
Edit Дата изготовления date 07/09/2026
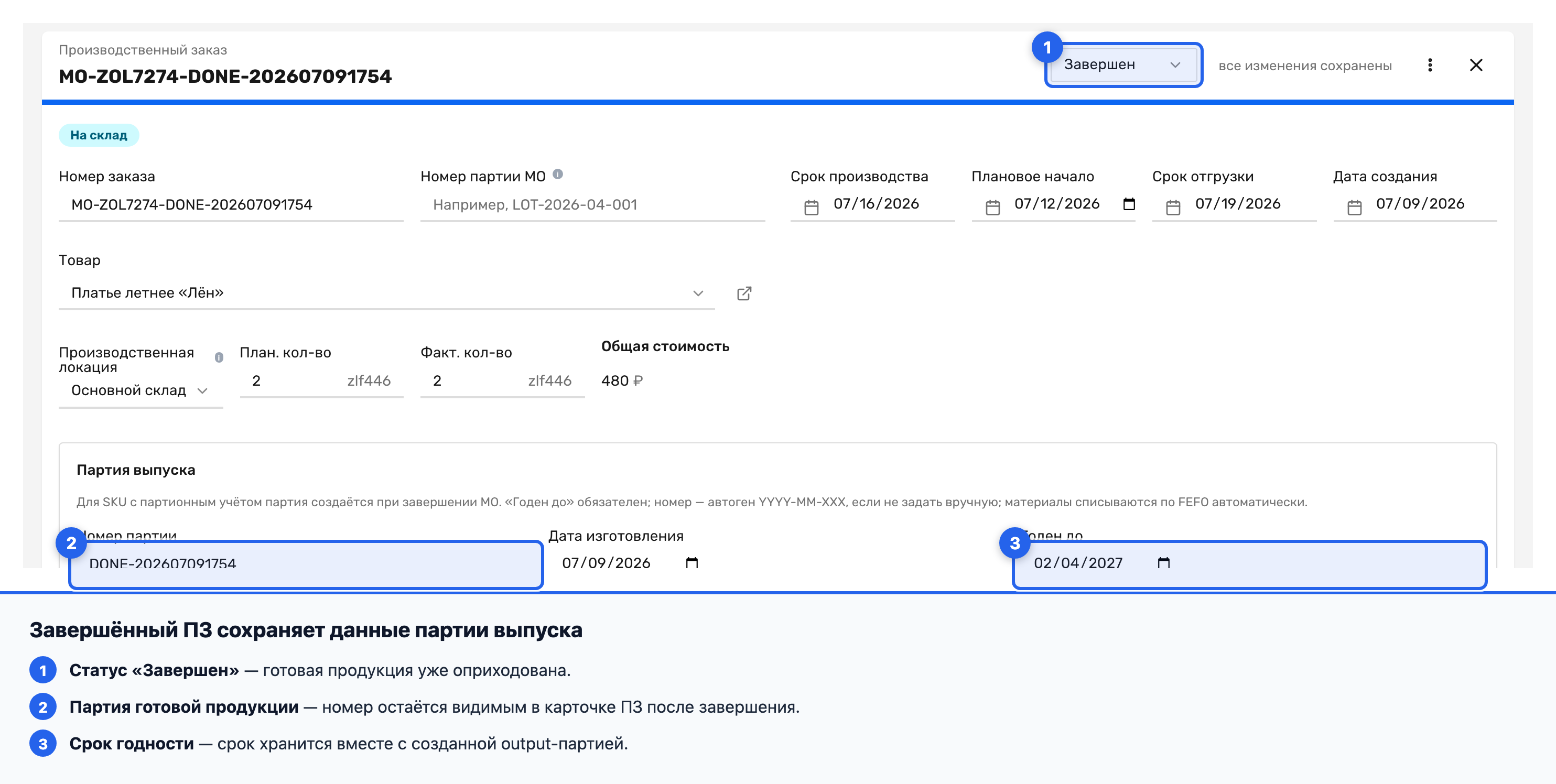click(x=606, y=563)
